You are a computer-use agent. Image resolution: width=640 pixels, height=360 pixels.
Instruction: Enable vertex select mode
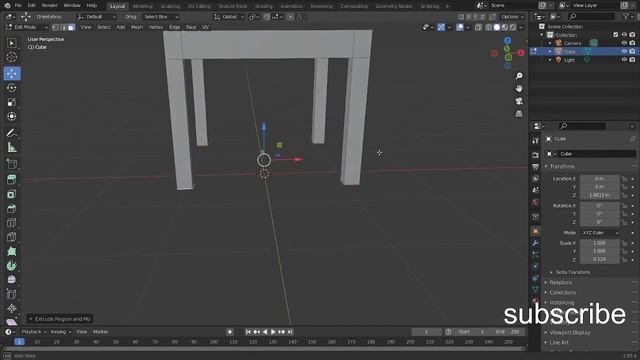(x=56, y=27)
